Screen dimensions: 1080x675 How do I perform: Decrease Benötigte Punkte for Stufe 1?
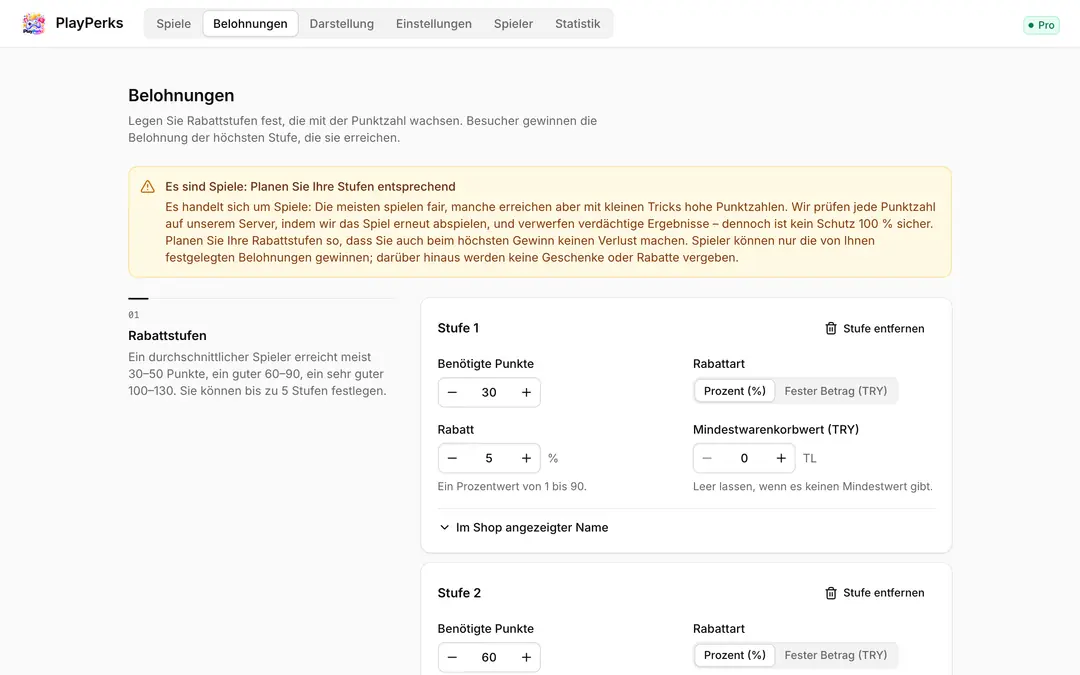(453, 393)
